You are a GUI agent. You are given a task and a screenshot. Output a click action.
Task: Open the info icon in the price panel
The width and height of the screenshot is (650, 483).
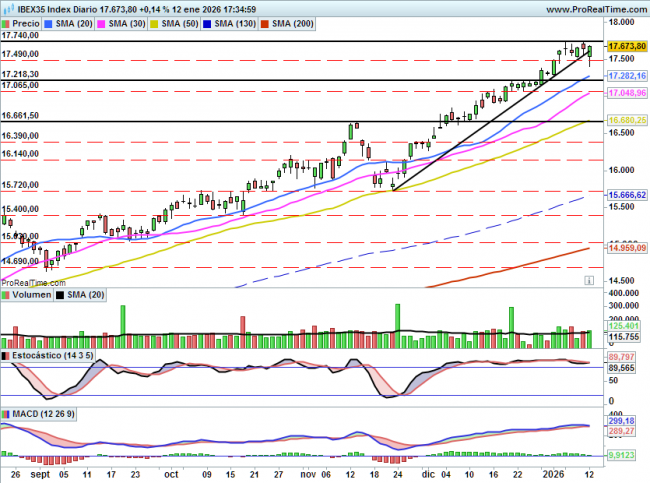click(589, 281)
